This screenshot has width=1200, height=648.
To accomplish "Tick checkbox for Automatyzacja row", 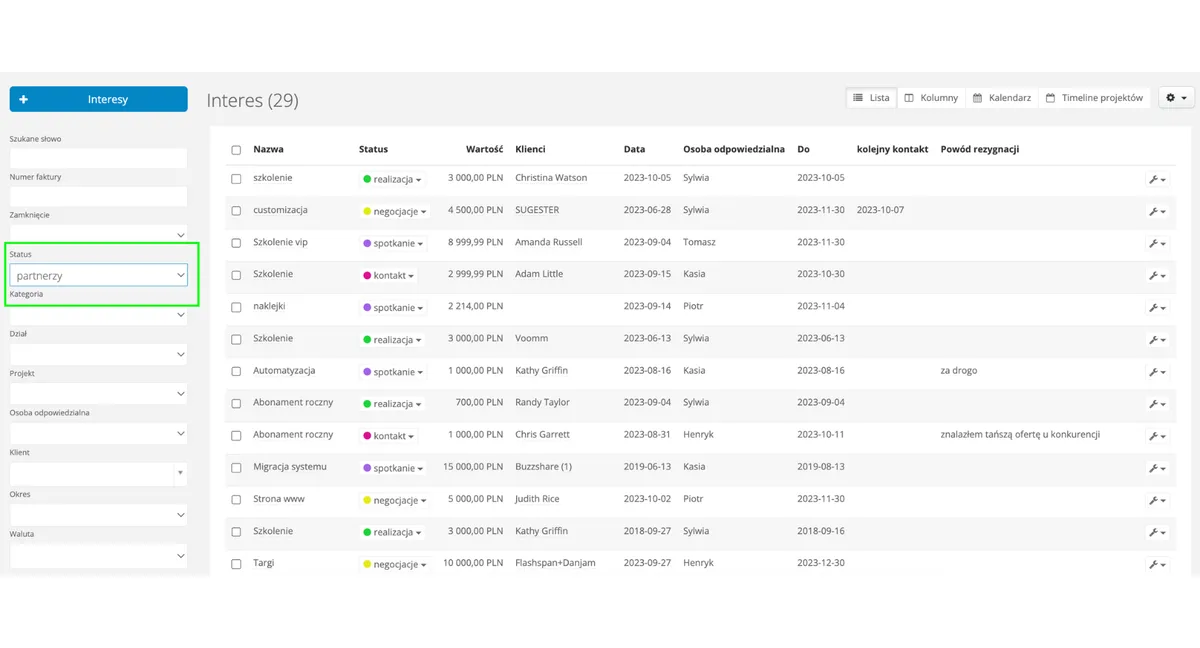I will tap(236, 371).
